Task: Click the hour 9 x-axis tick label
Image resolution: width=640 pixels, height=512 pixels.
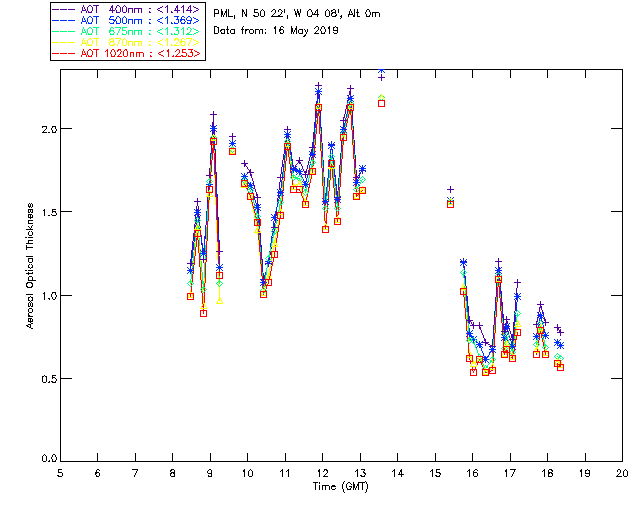Action: coord(210,473)
